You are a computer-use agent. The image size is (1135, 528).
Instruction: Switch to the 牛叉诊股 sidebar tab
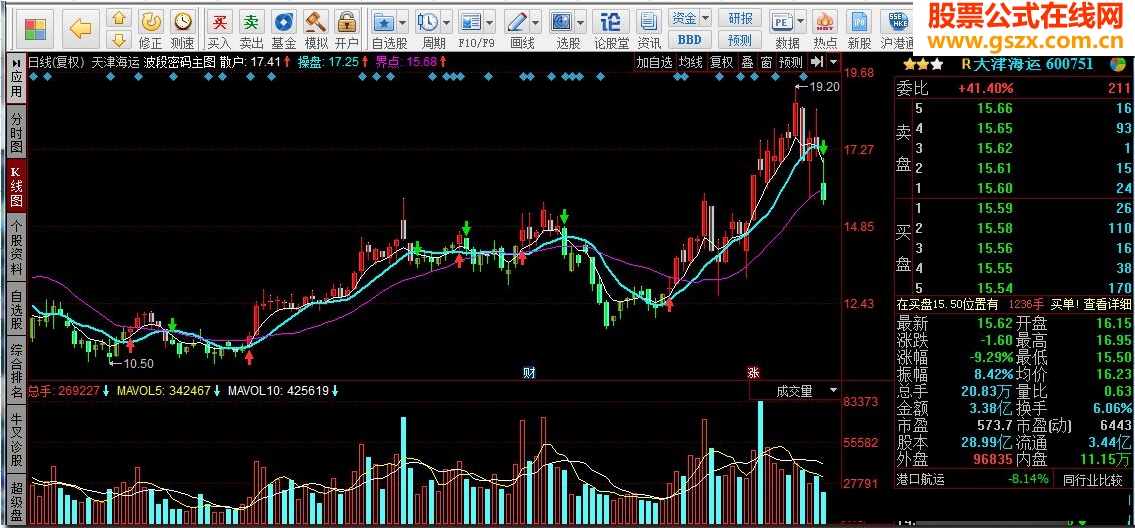click(x=16, y=440)
